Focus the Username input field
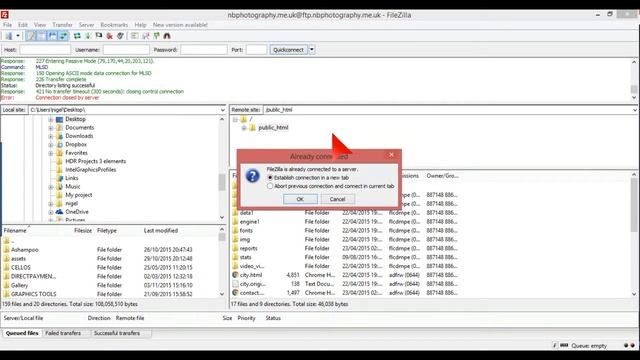The height and width of the screenshot is (360, 640). click(126, 50)
